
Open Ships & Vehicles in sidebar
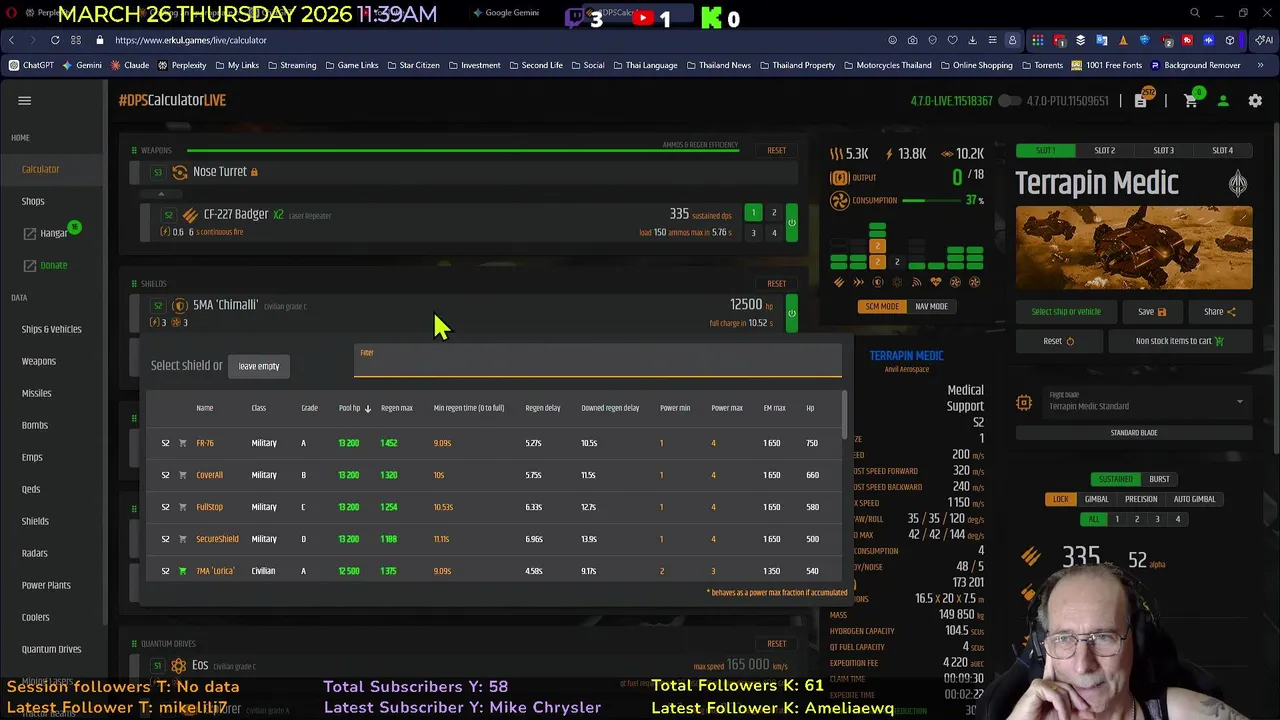pos(52,329)
